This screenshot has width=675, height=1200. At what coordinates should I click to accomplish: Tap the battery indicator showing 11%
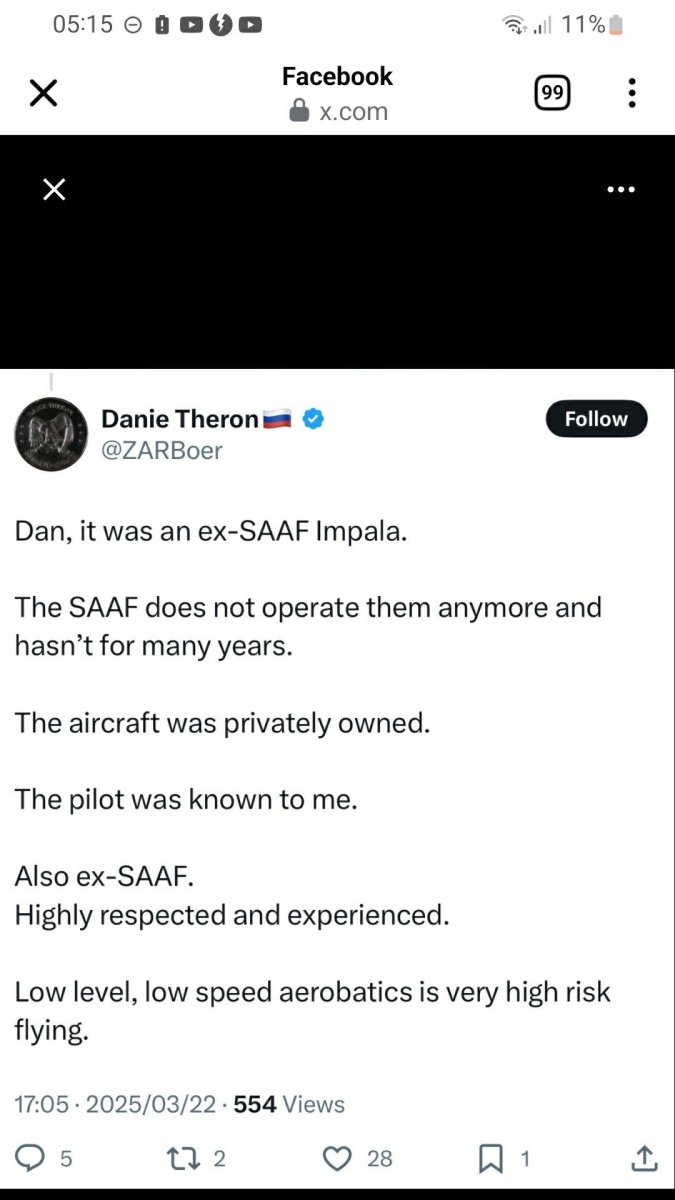click(x=600, y=23)
